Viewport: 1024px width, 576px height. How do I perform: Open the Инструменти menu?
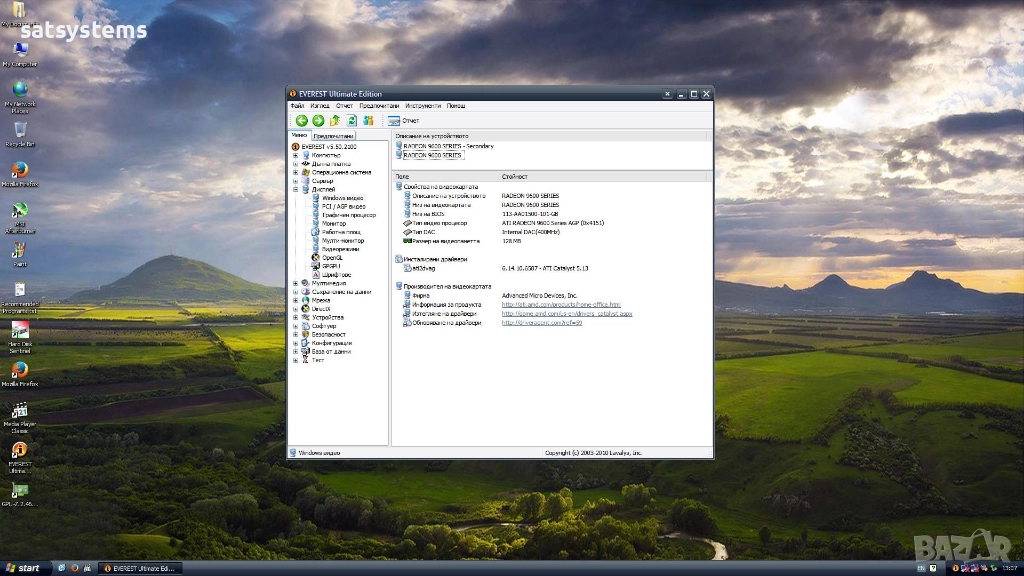(423, 105)
